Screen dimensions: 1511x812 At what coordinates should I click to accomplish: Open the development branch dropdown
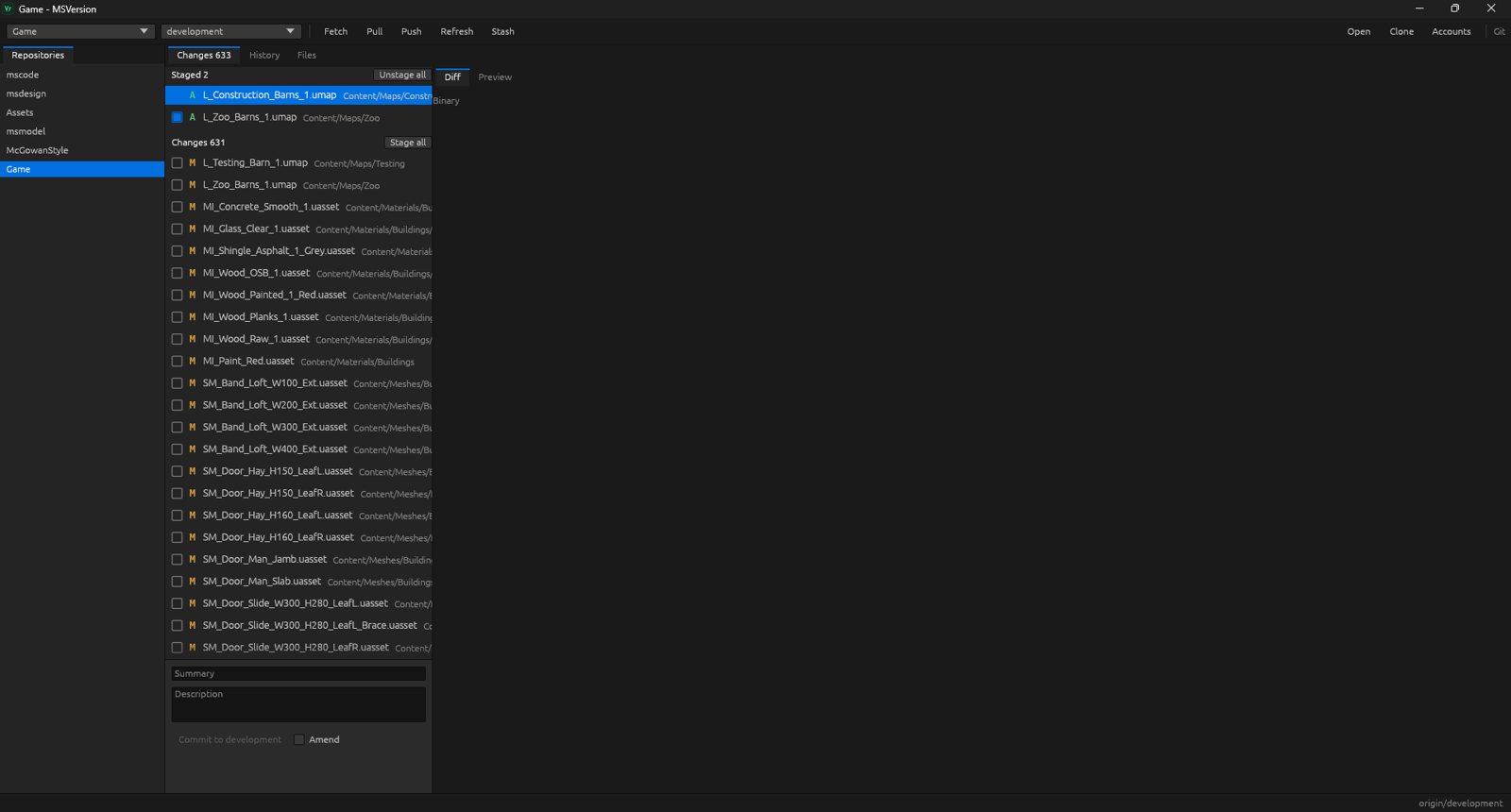click(230, 31)
